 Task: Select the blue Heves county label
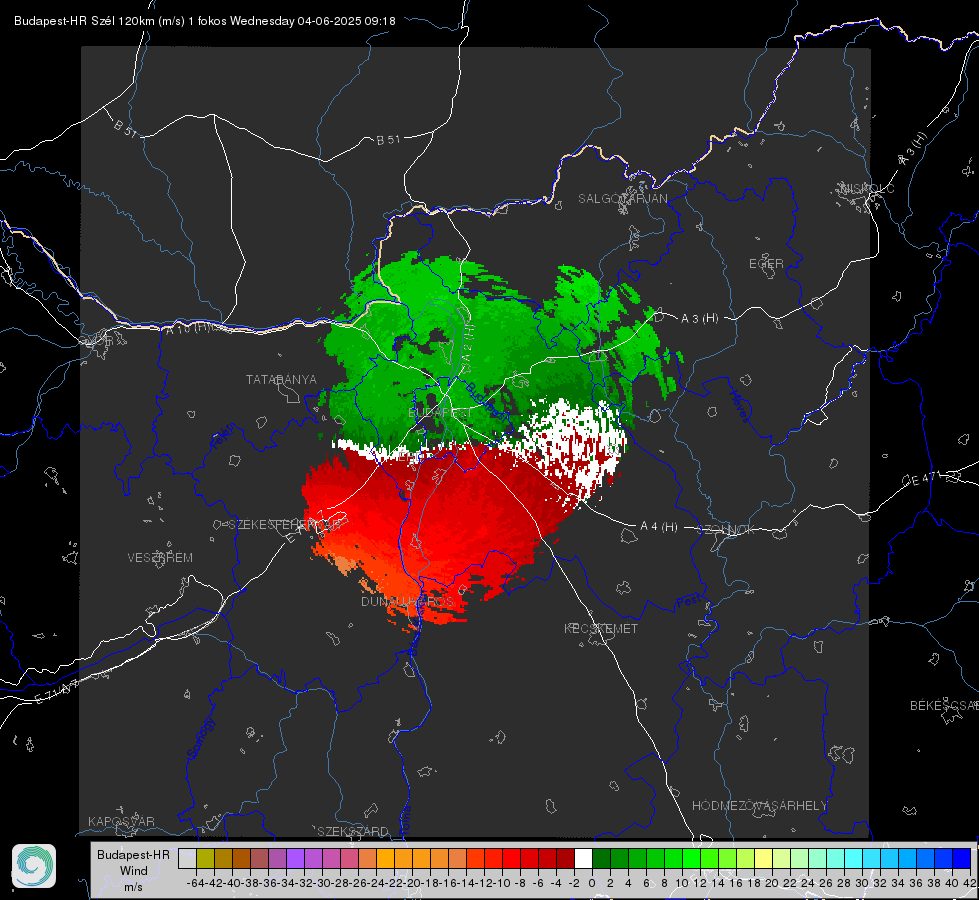pos(739,405)
